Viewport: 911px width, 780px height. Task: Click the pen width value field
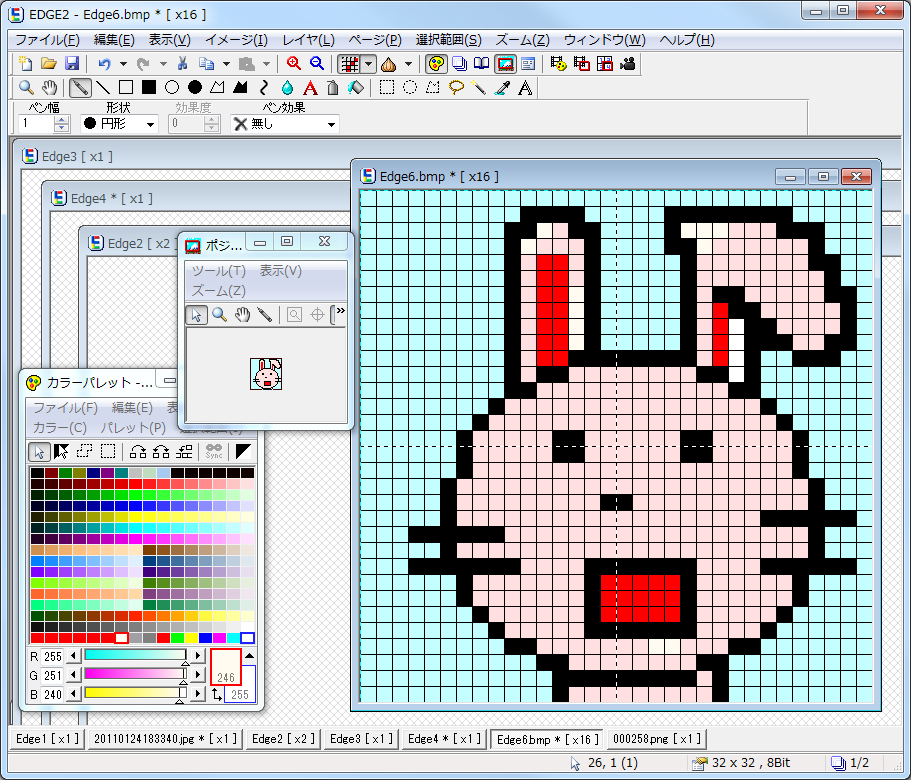click(37, 124)
